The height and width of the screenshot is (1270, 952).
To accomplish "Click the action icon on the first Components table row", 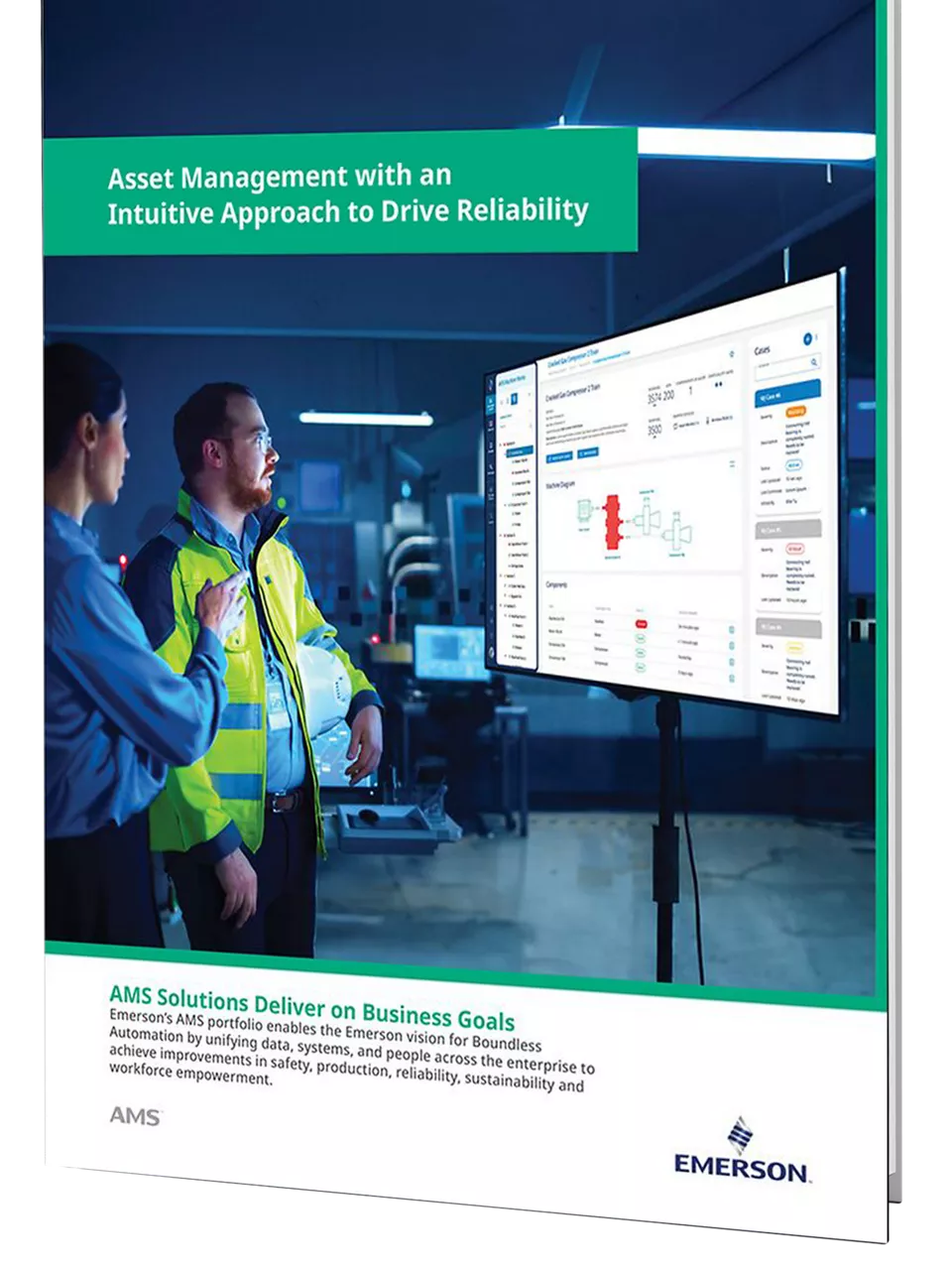I will [731, 628].
